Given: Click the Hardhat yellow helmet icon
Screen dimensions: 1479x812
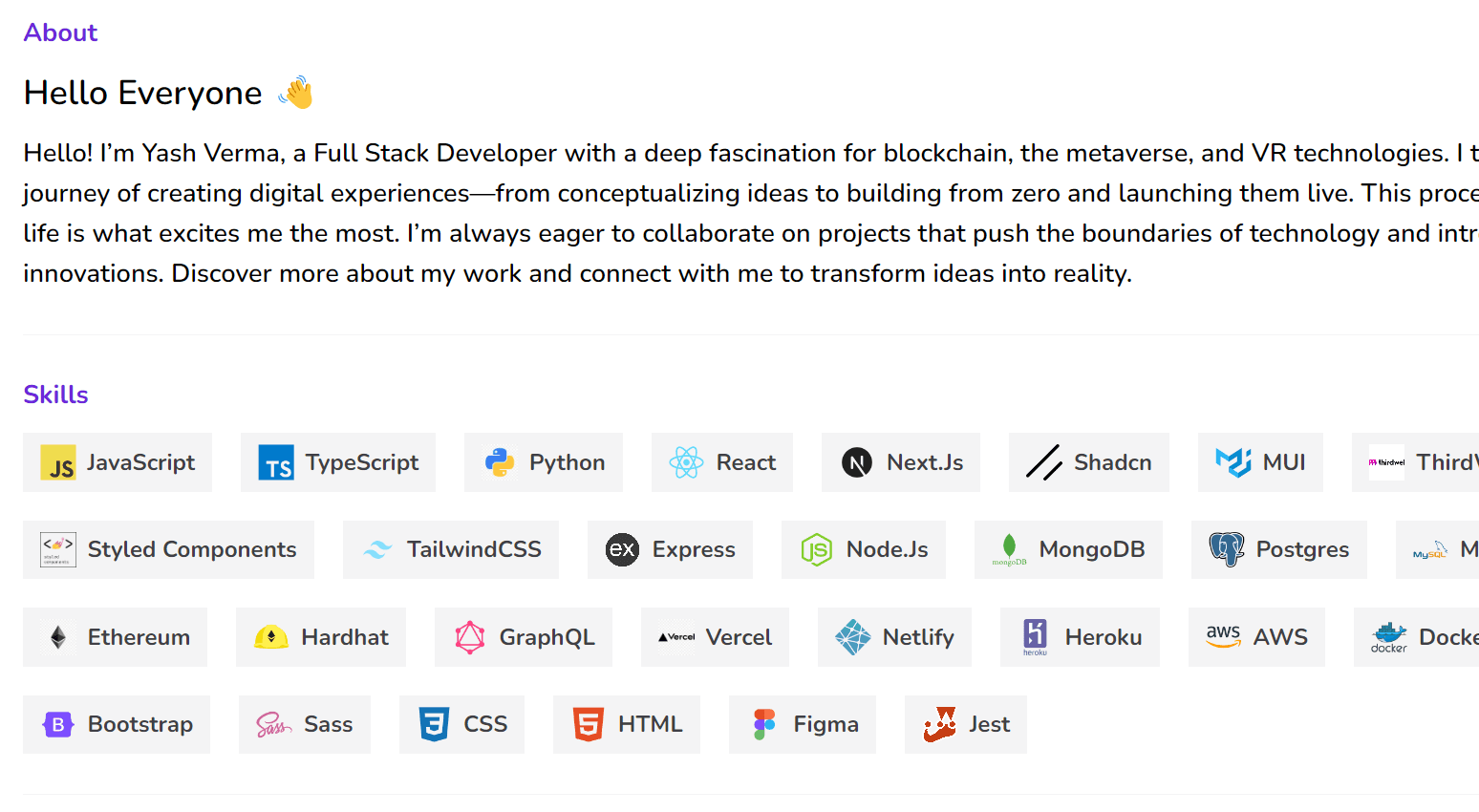Looking at the screenshot, I should pos(271,637).
